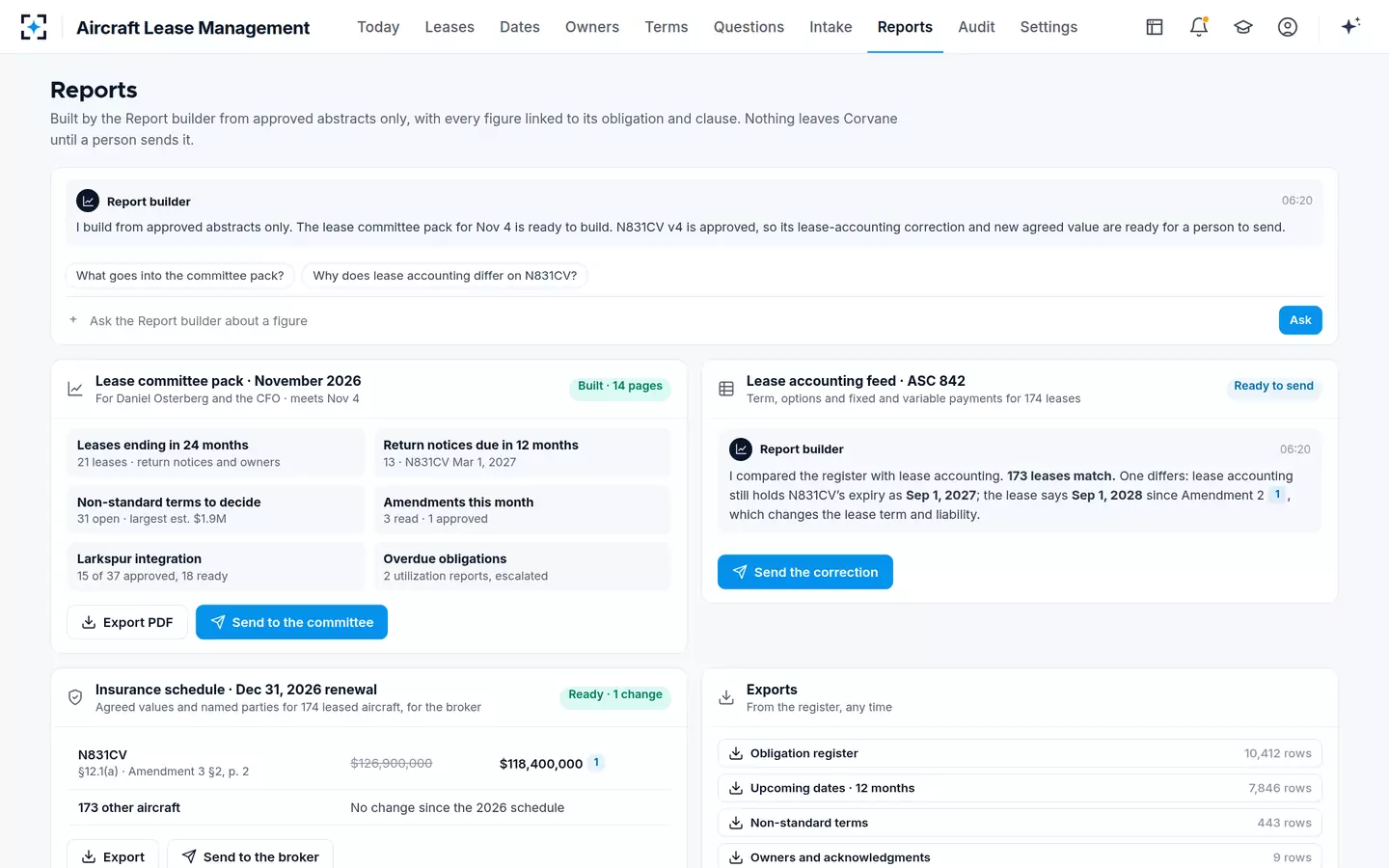Open the Leases ending in 24 months tile
Screen dimensions: 1389x868
(x=216, y=453)
